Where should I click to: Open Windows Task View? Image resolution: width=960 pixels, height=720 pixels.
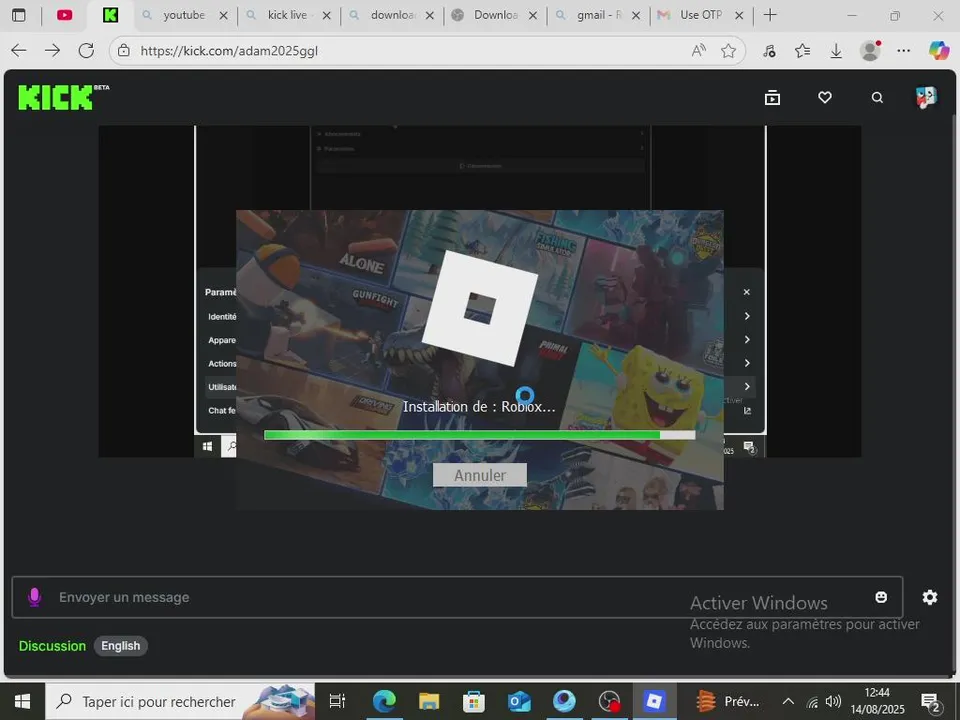click(x=337, y=702)
